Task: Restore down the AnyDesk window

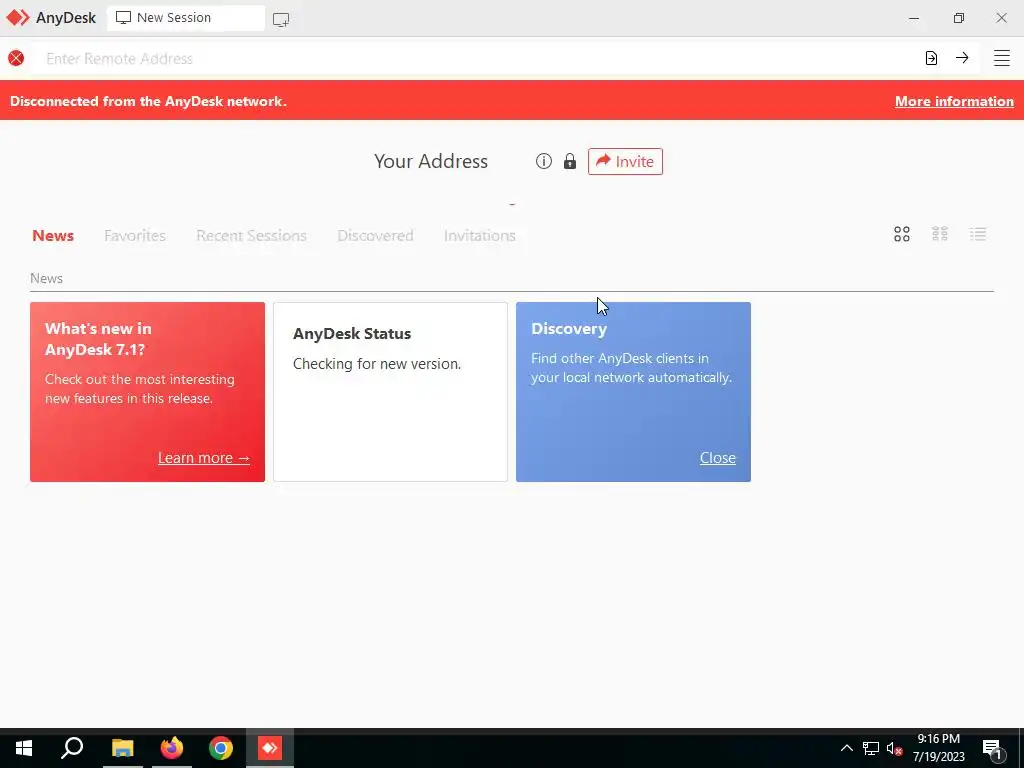Action: [x=959, y=18]
